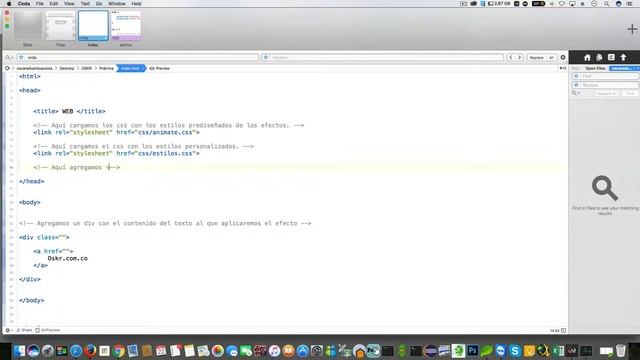Open Notification Center in menu bar

coord(629,4)
